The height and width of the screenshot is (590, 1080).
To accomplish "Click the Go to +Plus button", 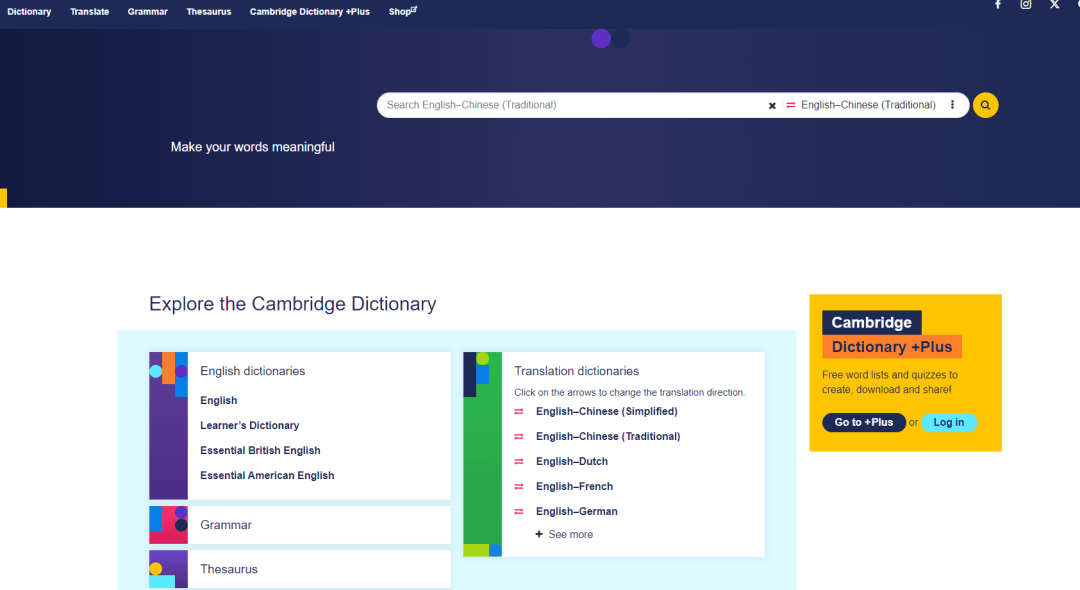I will point(864,423).
